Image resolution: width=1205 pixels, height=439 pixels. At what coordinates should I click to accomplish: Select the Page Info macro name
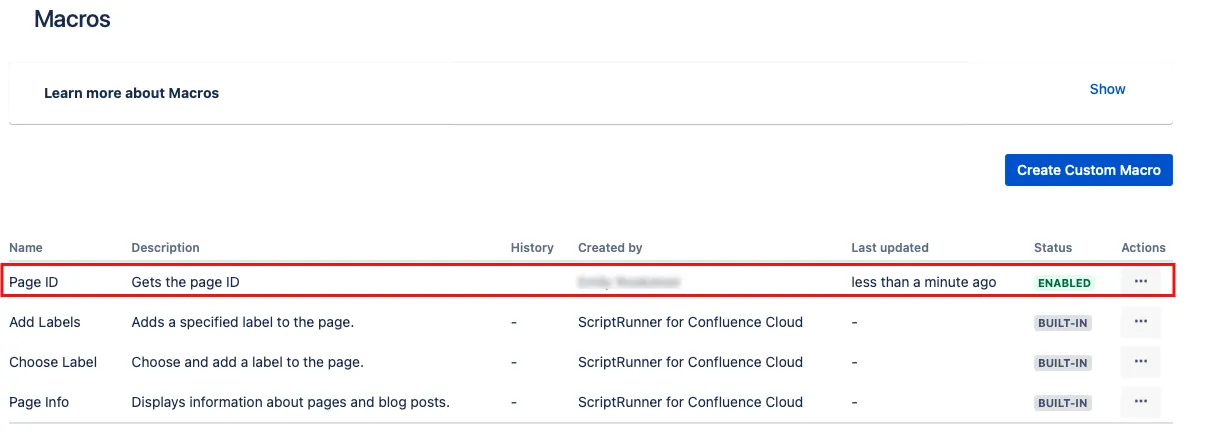click(x=39, y=402)
